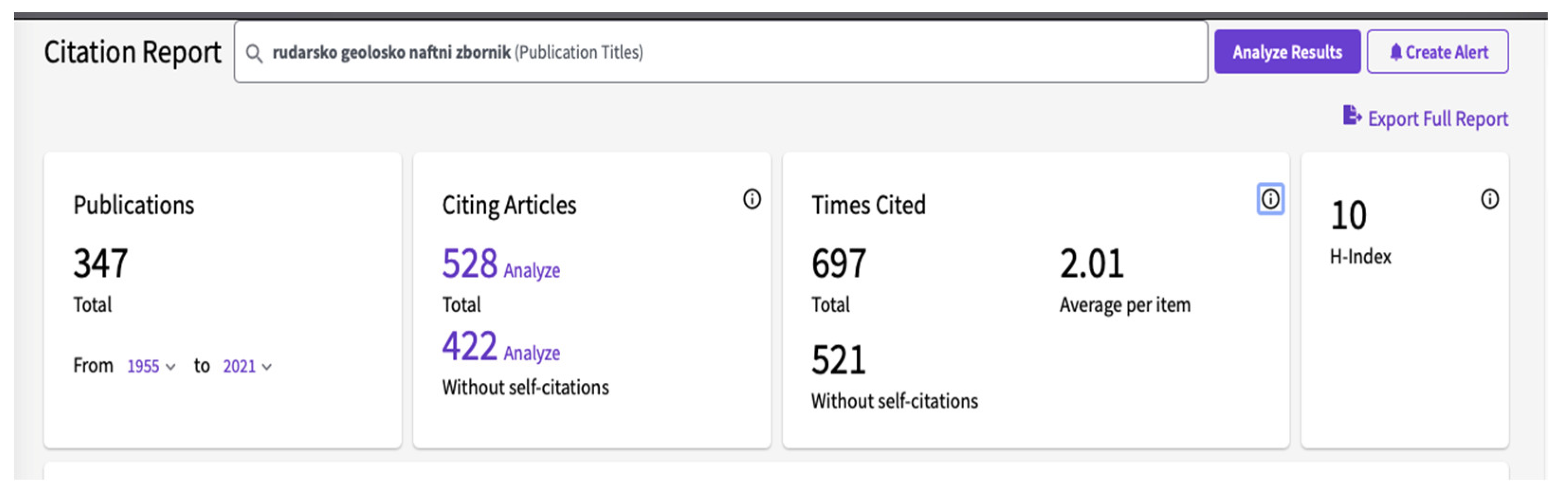Click the 697 total times cited number
1568x496 pixels.
tap(838, 263)
